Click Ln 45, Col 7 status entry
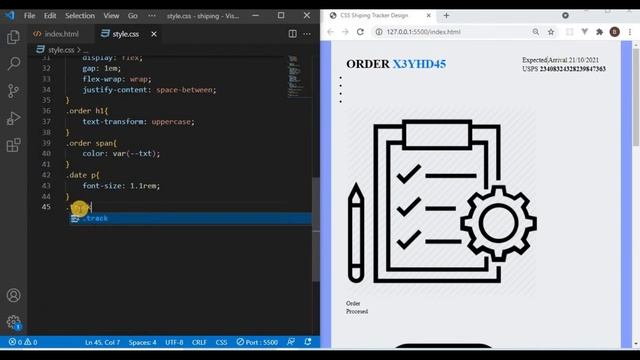 (102, 342)
